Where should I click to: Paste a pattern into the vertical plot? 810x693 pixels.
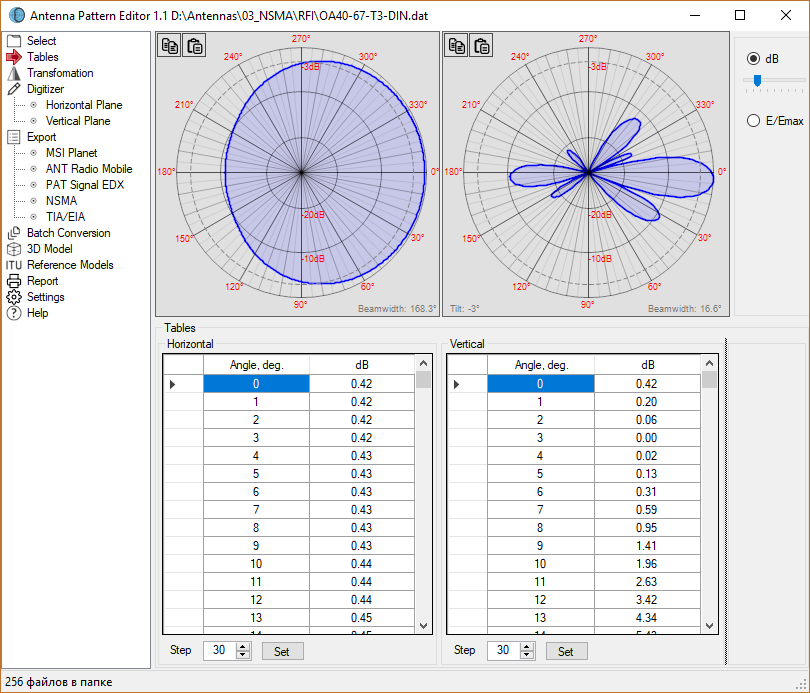(482, 45)
